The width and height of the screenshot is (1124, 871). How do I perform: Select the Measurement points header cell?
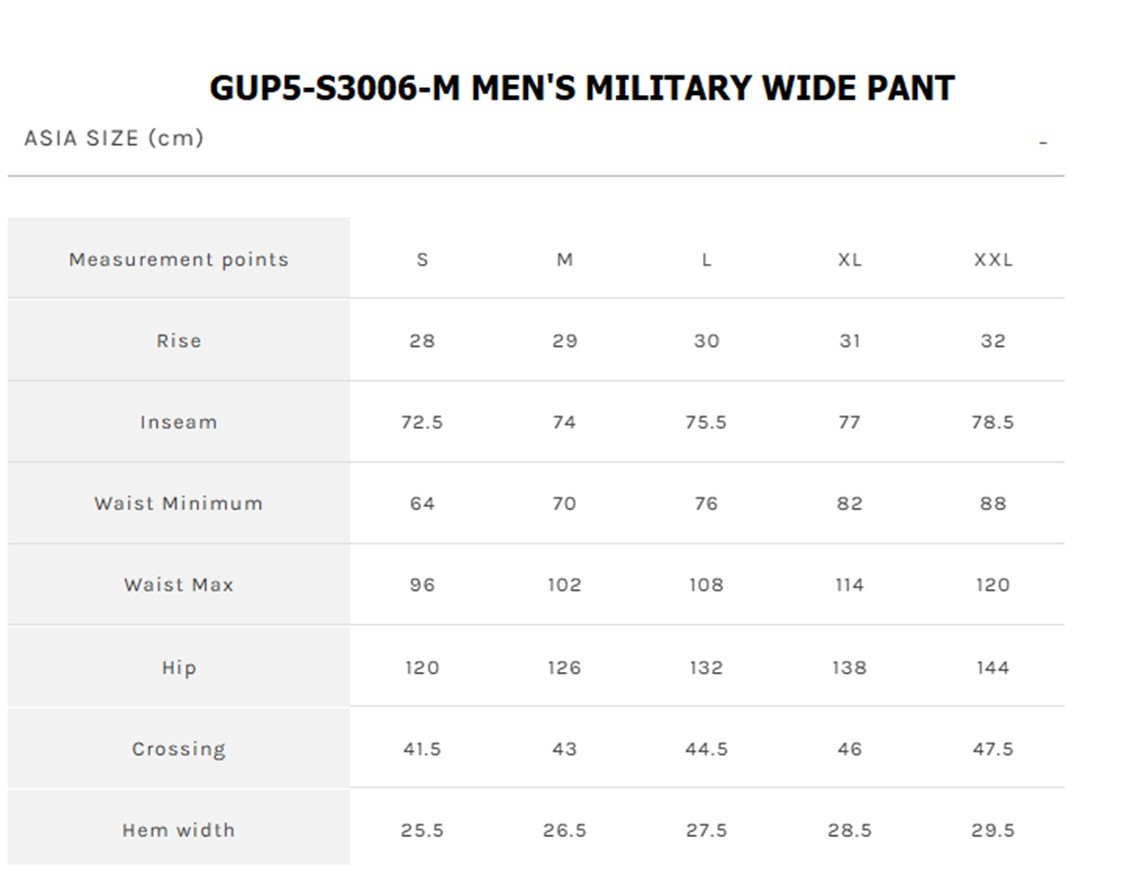178,259
